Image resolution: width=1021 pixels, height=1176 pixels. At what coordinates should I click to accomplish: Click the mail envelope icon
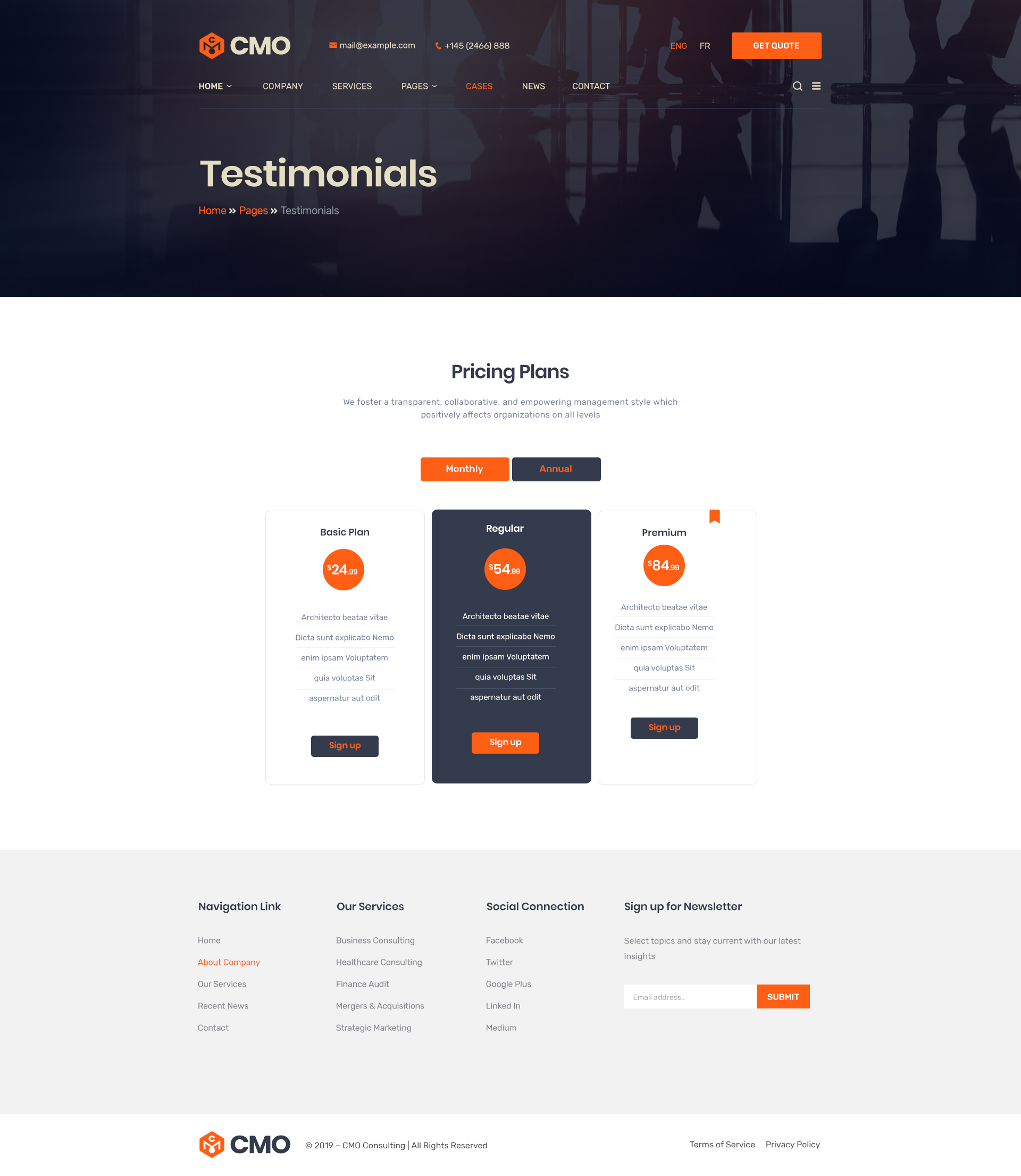pos(333,45)
